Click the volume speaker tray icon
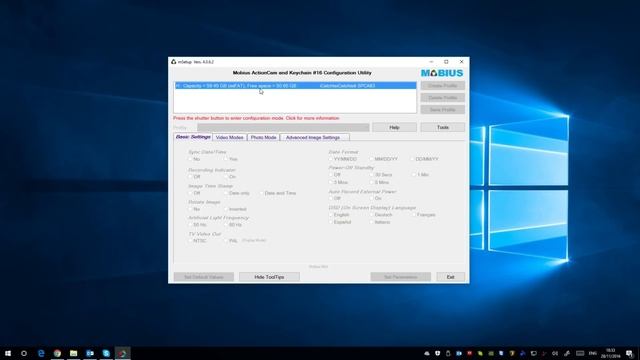The width and height of the screenshot is (640, 360). point(555,353)
